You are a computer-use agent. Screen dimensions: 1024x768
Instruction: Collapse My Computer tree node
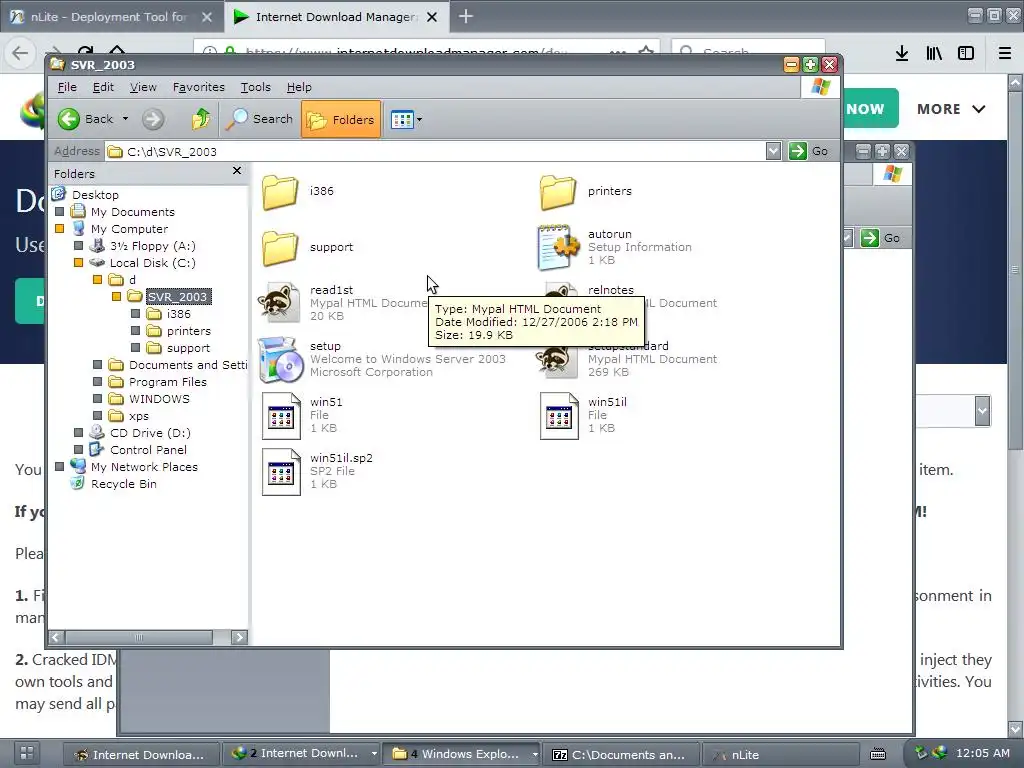59,229
